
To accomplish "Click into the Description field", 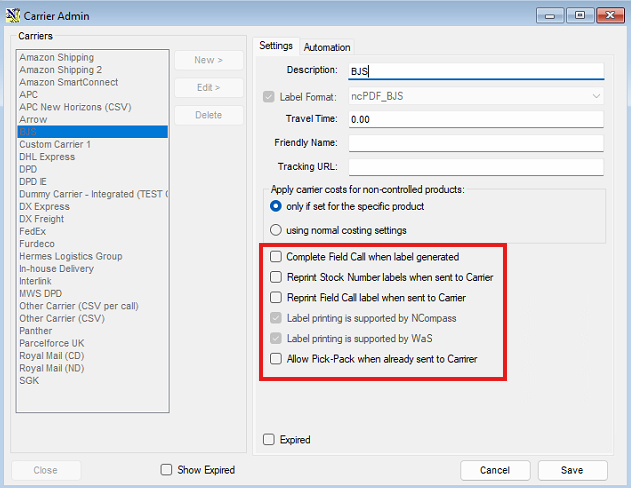I will point(476,71).
